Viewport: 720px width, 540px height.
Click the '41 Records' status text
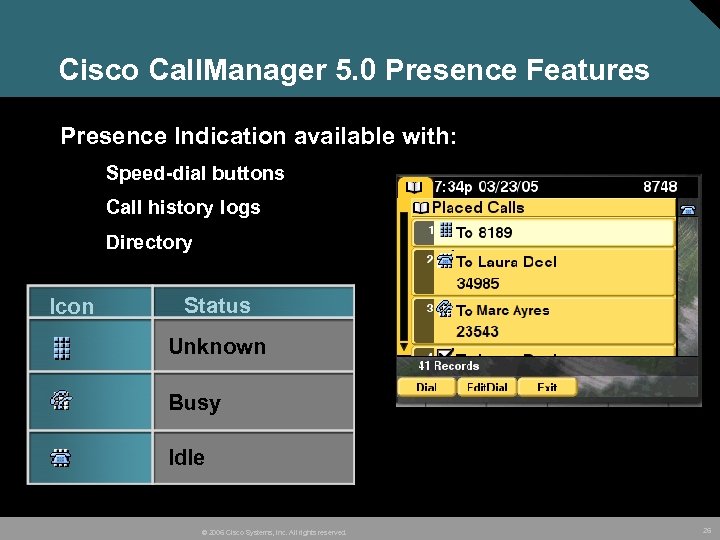[449, 366]
